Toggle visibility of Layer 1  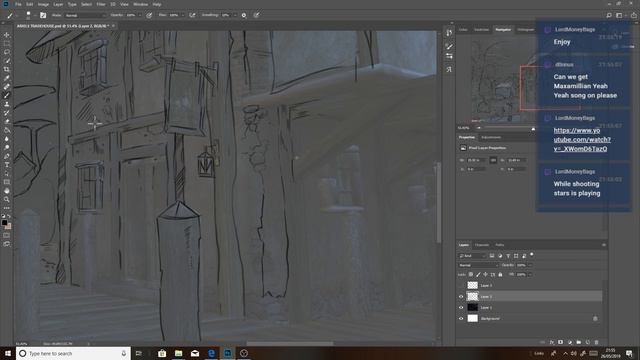(461, 307)
